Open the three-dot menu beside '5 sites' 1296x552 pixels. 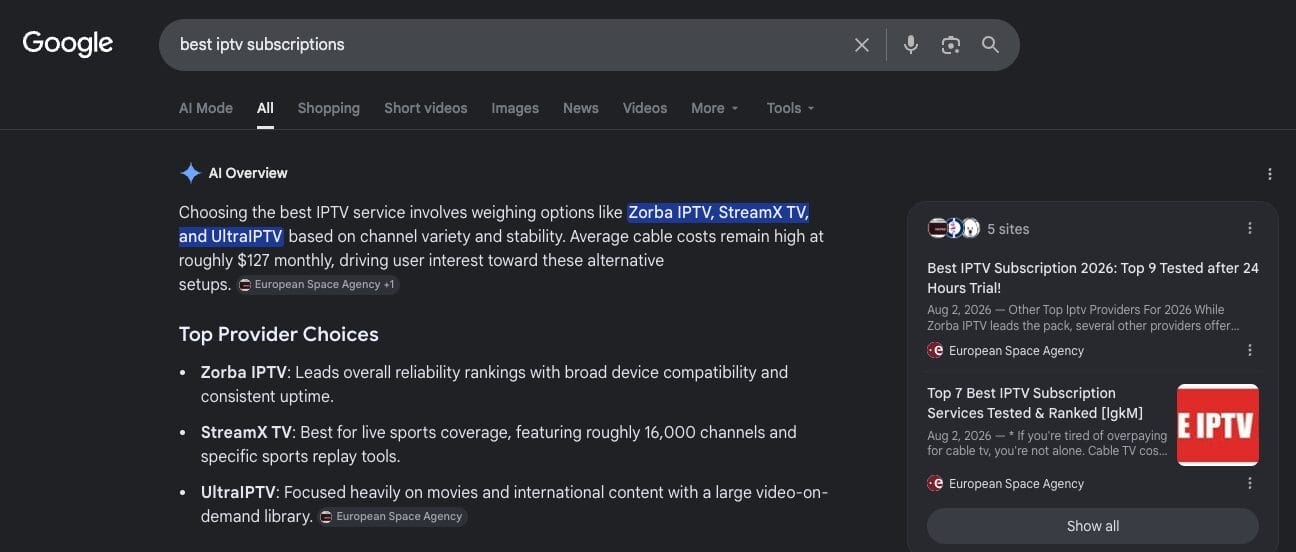1250,228
